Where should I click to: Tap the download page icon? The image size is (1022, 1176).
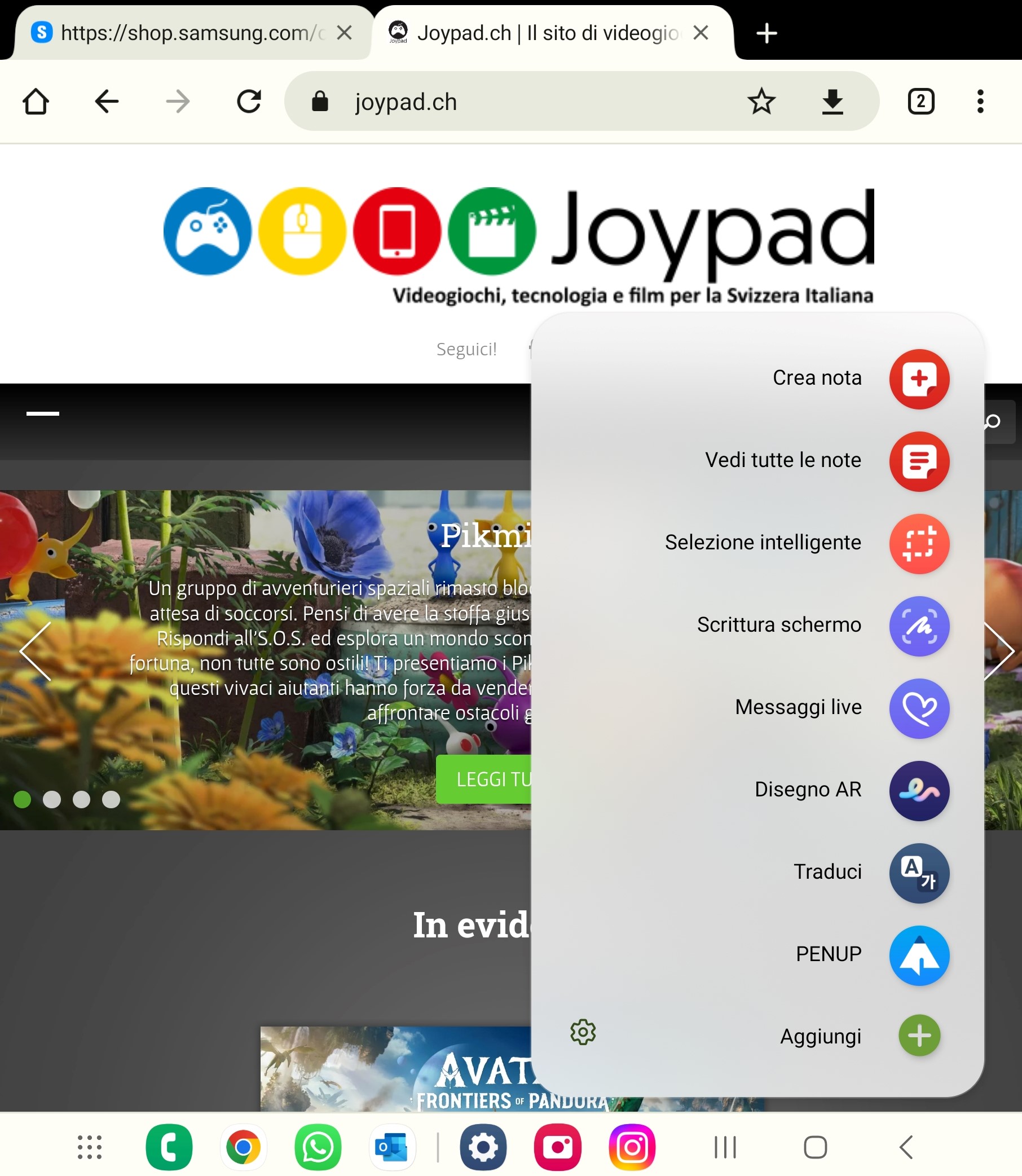(832, 102)
